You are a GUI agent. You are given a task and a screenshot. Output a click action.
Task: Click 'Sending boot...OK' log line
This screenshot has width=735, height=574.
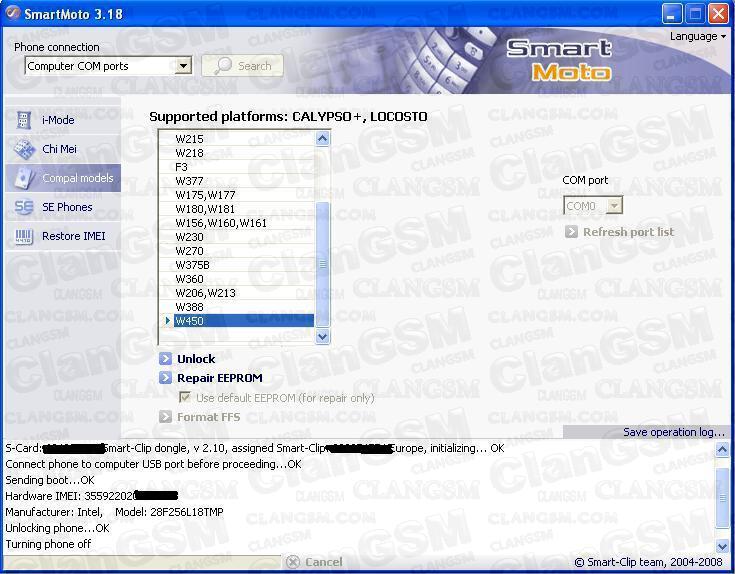point(50,480)
